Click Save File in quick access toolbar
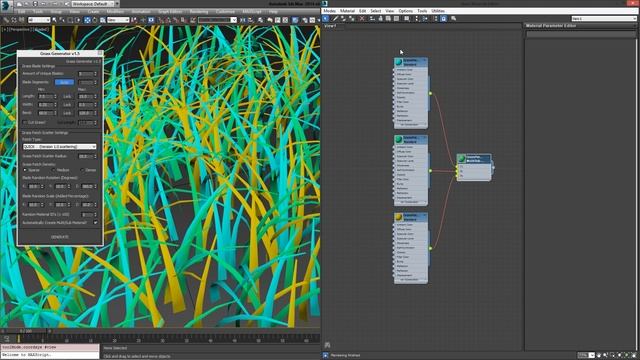Screen dimensions: 640x360 tap(36, 4)
